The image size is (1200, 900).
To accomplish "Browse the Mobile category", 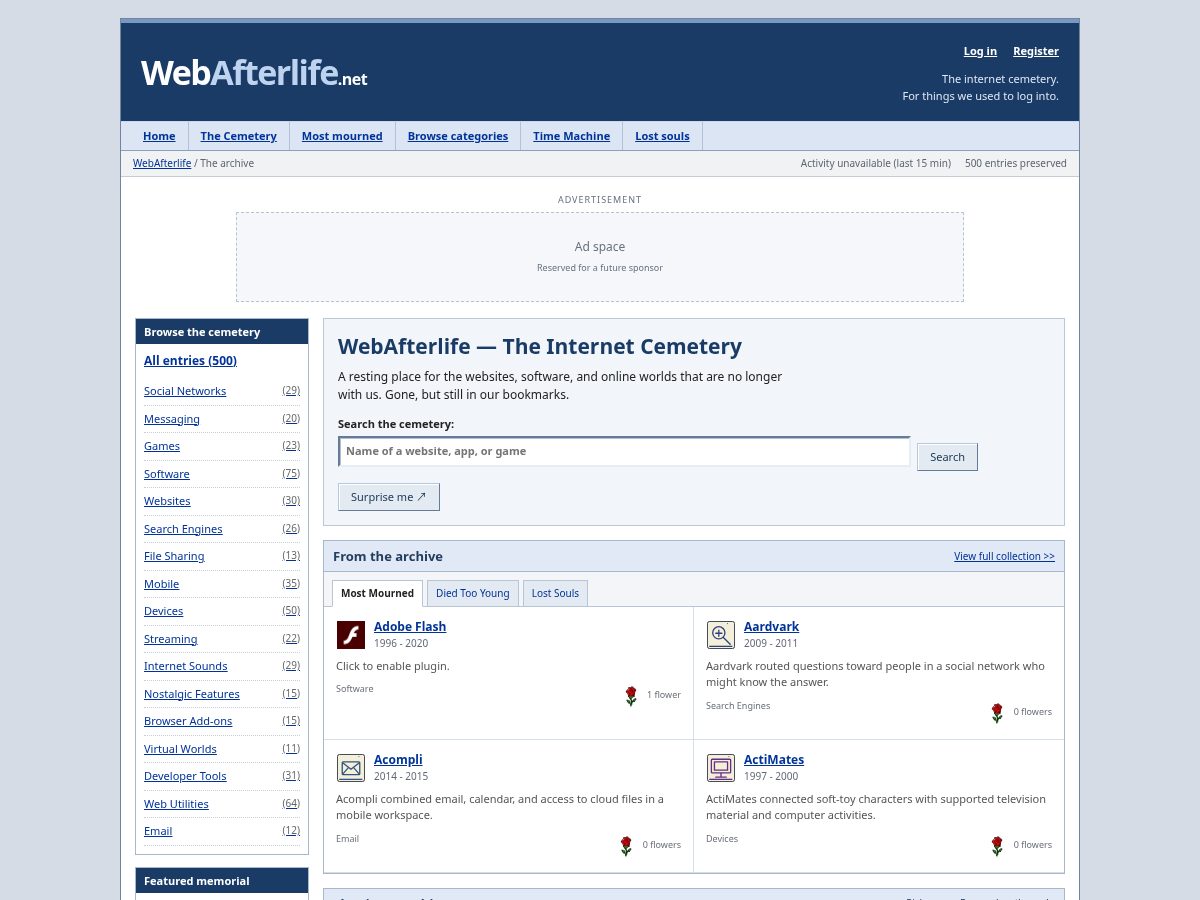I will 162,584.
